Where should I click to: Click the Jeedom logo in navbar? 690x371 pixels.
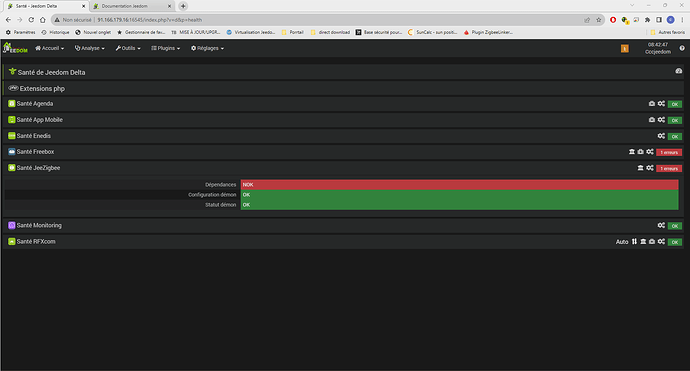click(15, 48)
